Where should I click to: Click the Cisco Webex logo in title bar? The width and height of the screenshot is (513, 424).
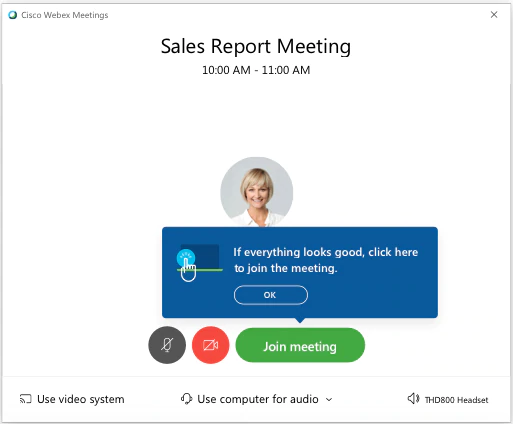pyautogui.click(x=13, y=15)
